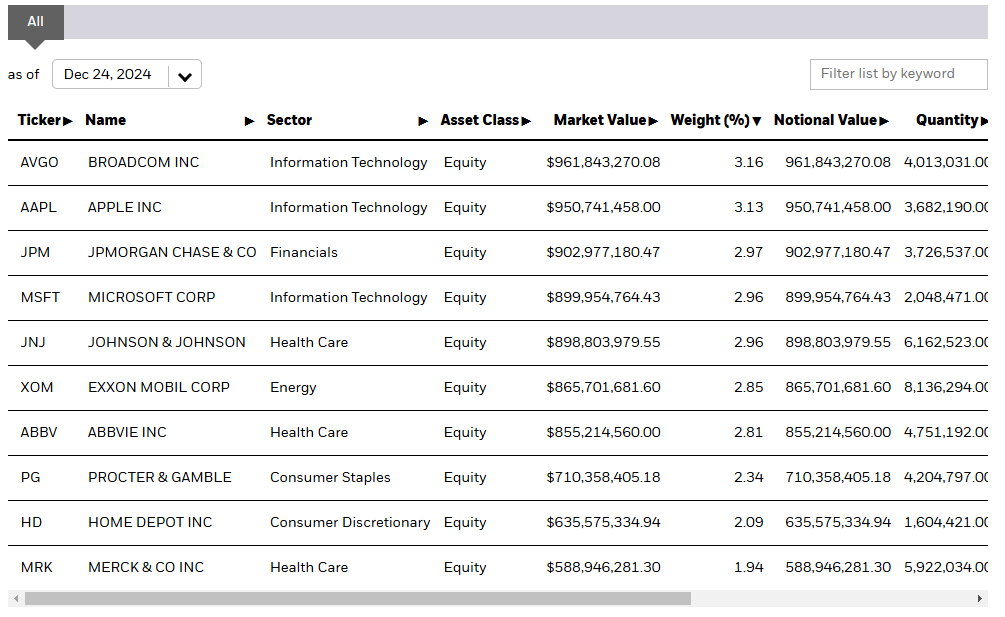Click PROCTER & GAMBLE name cell
The image size is (1005, 617).
click(160, 477)
